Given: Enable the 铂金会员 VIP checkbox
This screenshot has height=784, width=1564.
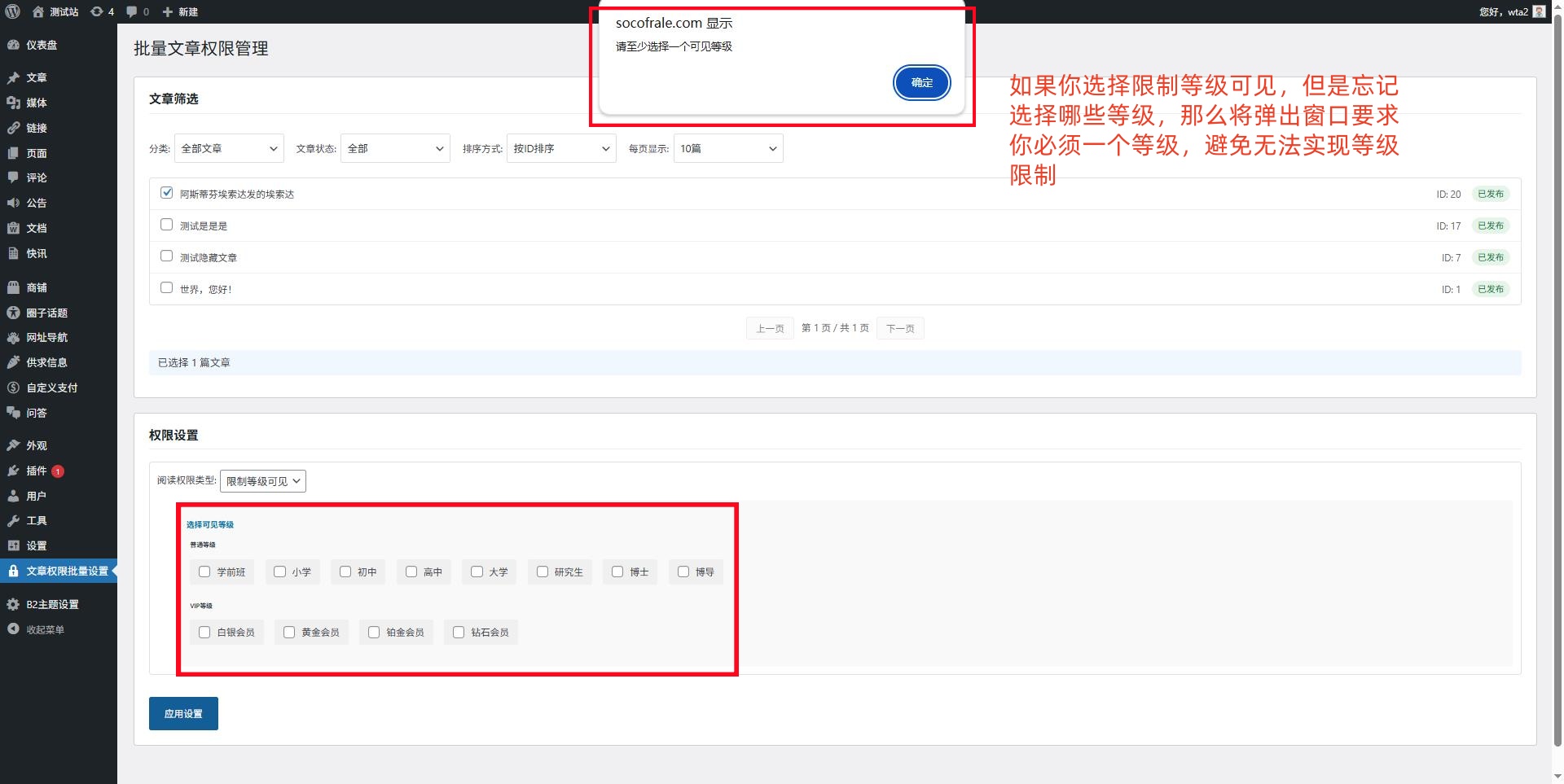Looking at the screenshot, I should [374, 632].
